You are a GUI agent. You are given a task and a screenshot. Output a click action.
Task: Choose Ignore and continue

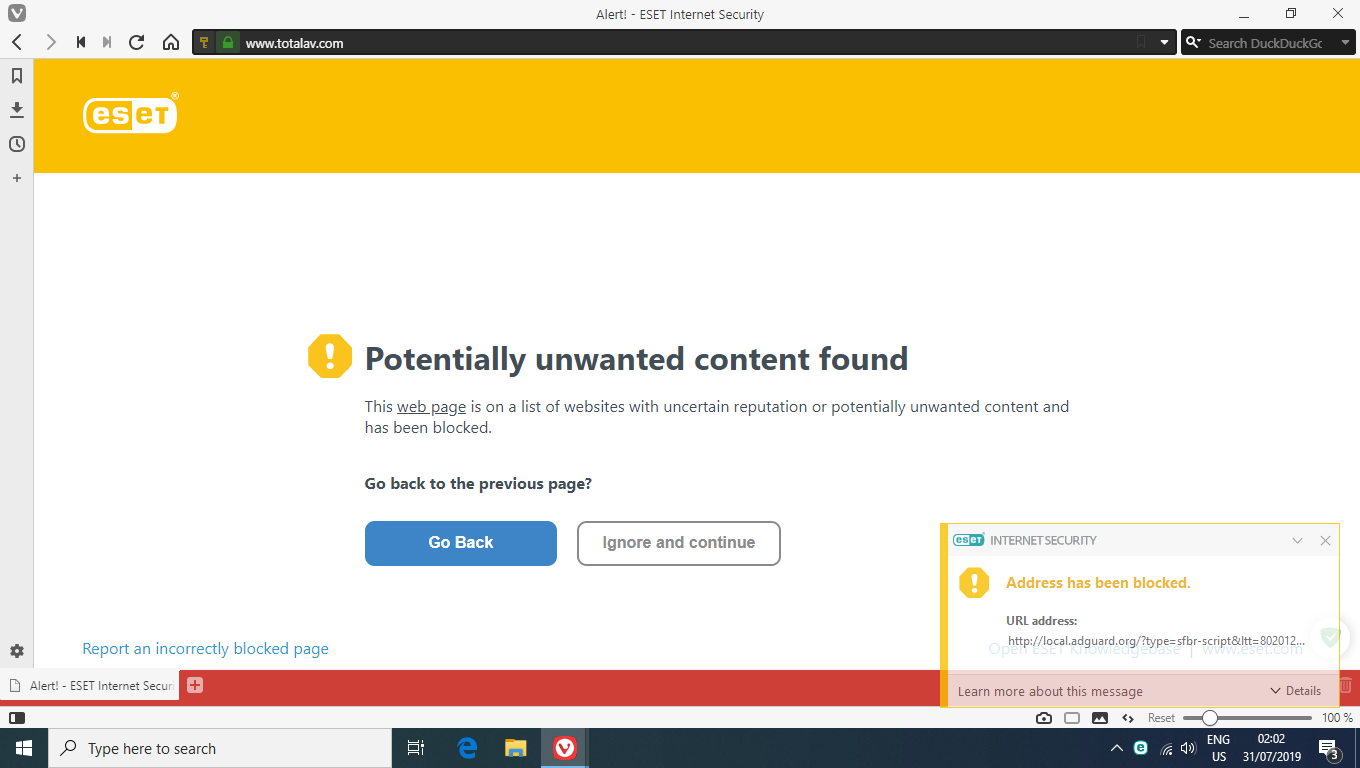[679, 543]
